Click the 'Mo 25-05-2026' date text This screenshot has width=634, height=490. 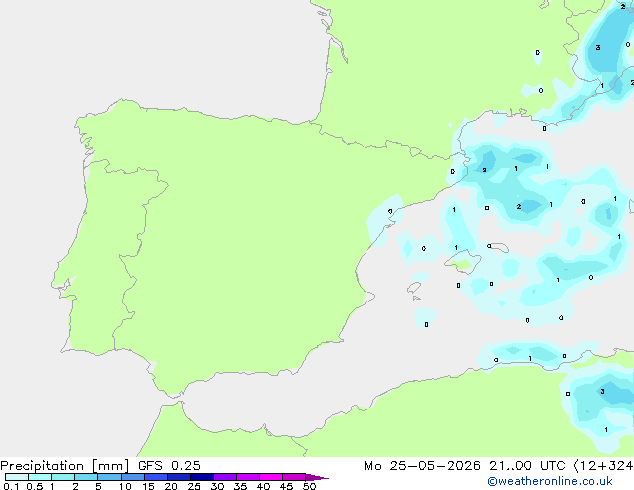[422, 466]
